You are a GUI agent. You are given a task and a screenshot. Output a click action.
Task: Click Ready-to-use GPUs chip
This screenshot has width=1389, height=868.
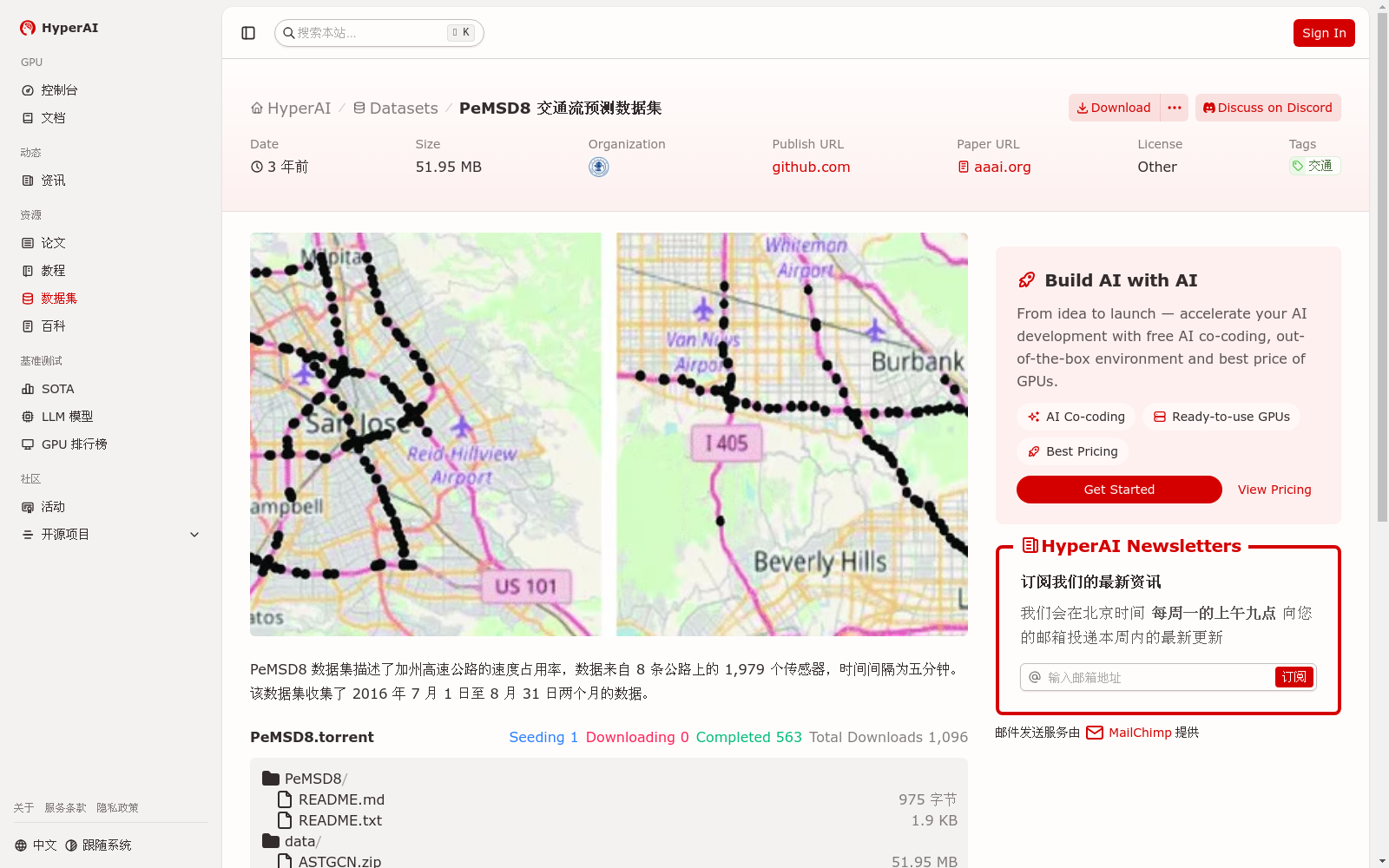click(x=1221, y=417)
